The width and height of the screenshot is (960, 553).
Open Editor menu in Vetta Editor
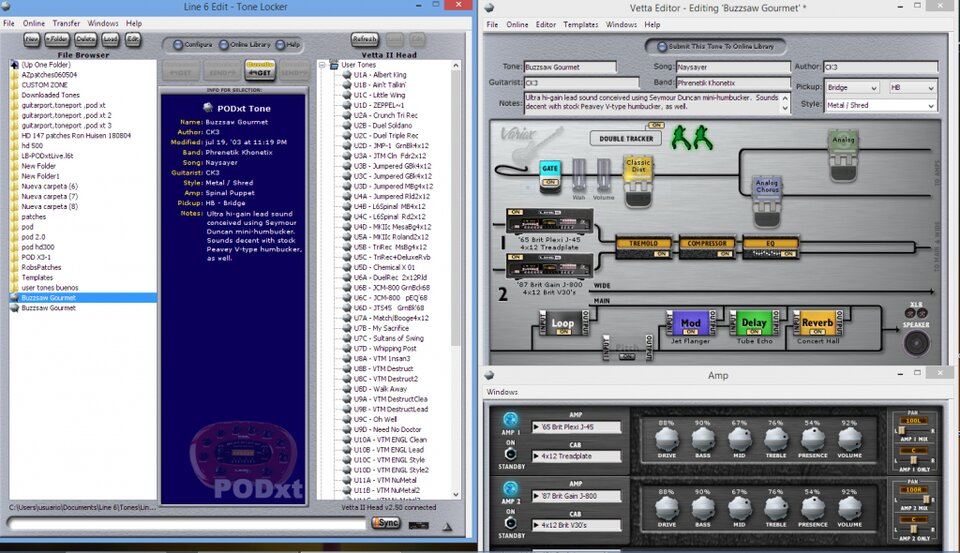pos(546,24)
